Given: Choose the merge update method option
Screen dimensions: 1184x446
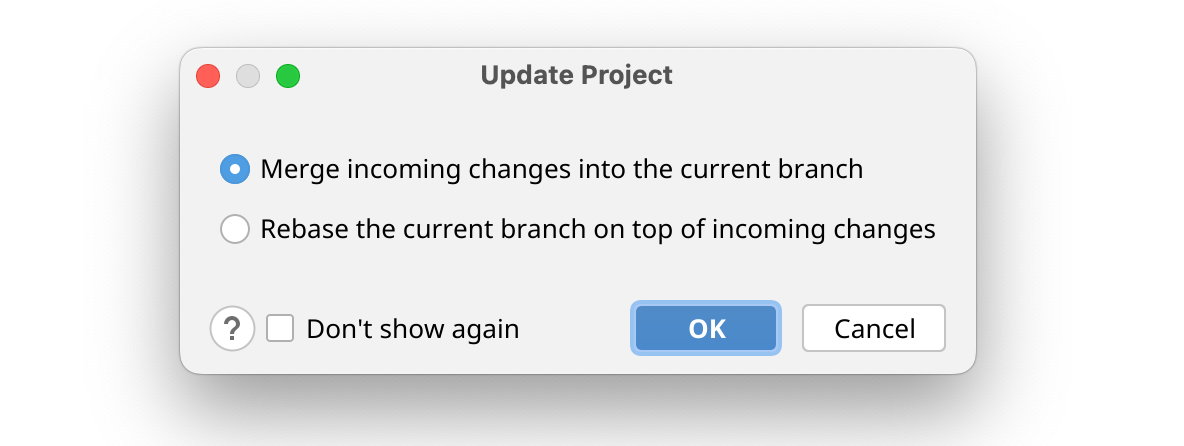Looking at the screenshot, I should pos(234,169).
